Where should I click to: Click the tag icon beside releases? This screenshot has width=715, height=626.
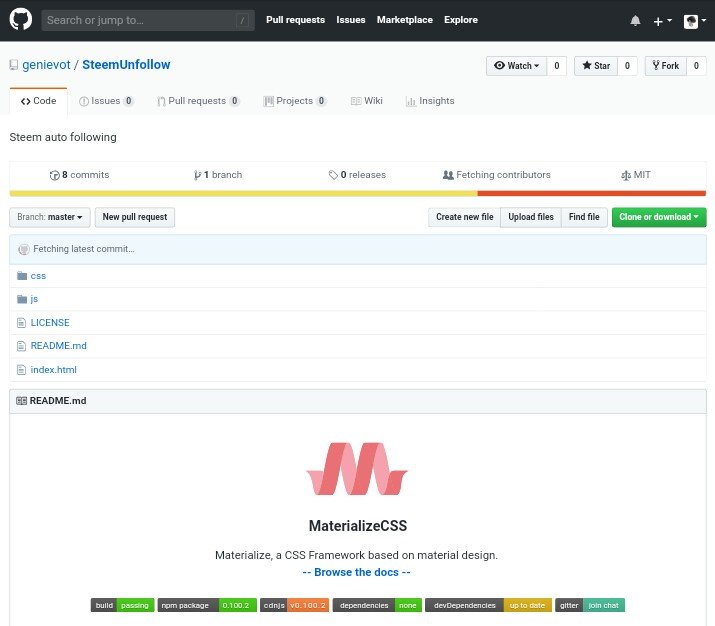click(333, 175)
